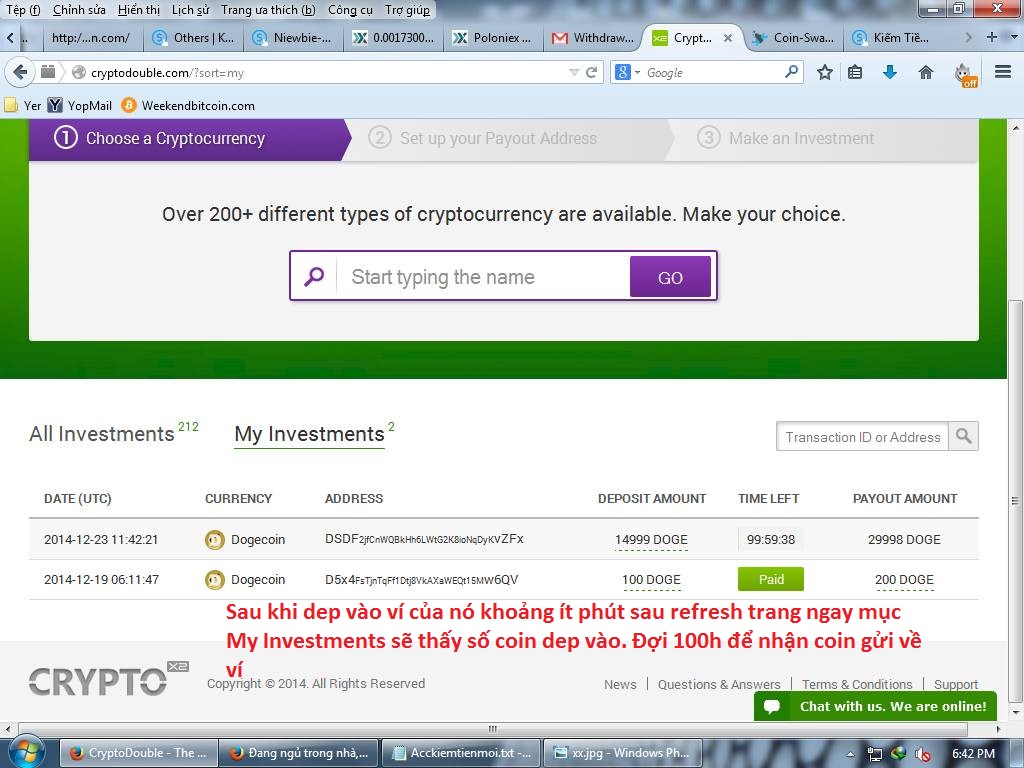
Task: Open the URL history dropdown arrow
Action: (574, 72)
